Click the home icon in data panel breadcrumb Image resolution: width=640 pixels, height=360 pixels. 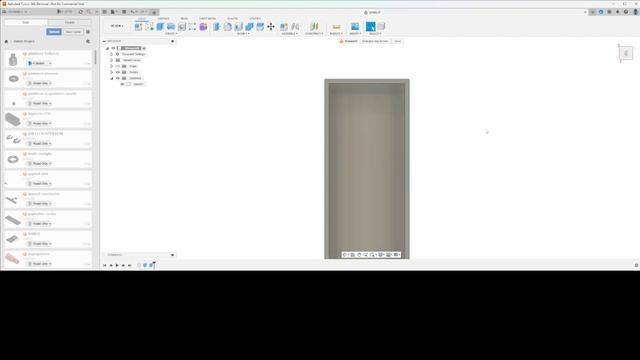[x=6, y=41]
